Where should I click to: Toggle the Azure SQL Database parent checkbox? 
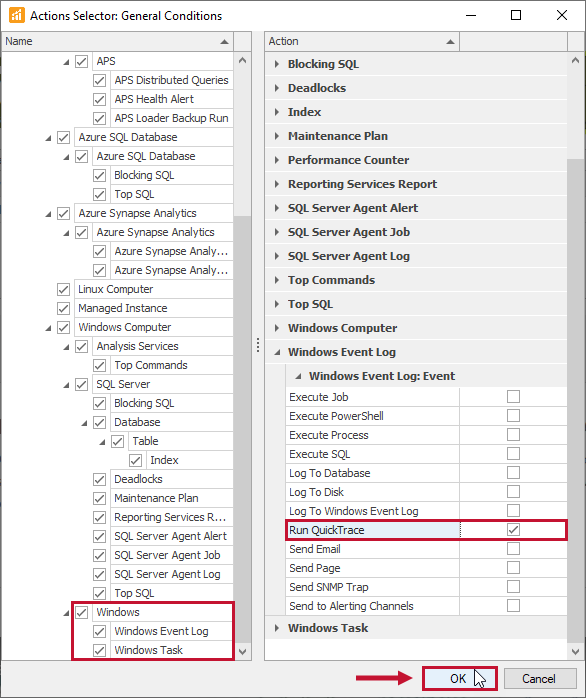click(63, 137)
